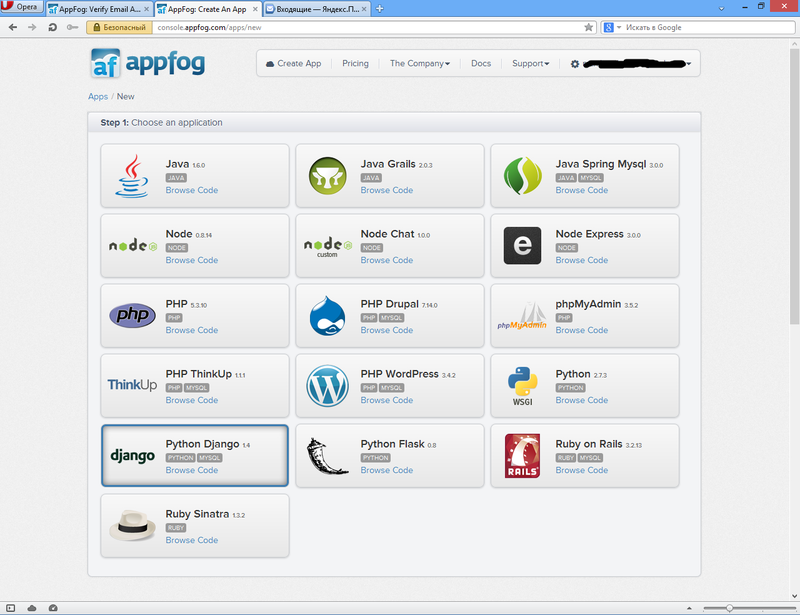Click the phpMyAdmin sailboat logo
Viewport: 800px width, 615px height.
point(522,316)
